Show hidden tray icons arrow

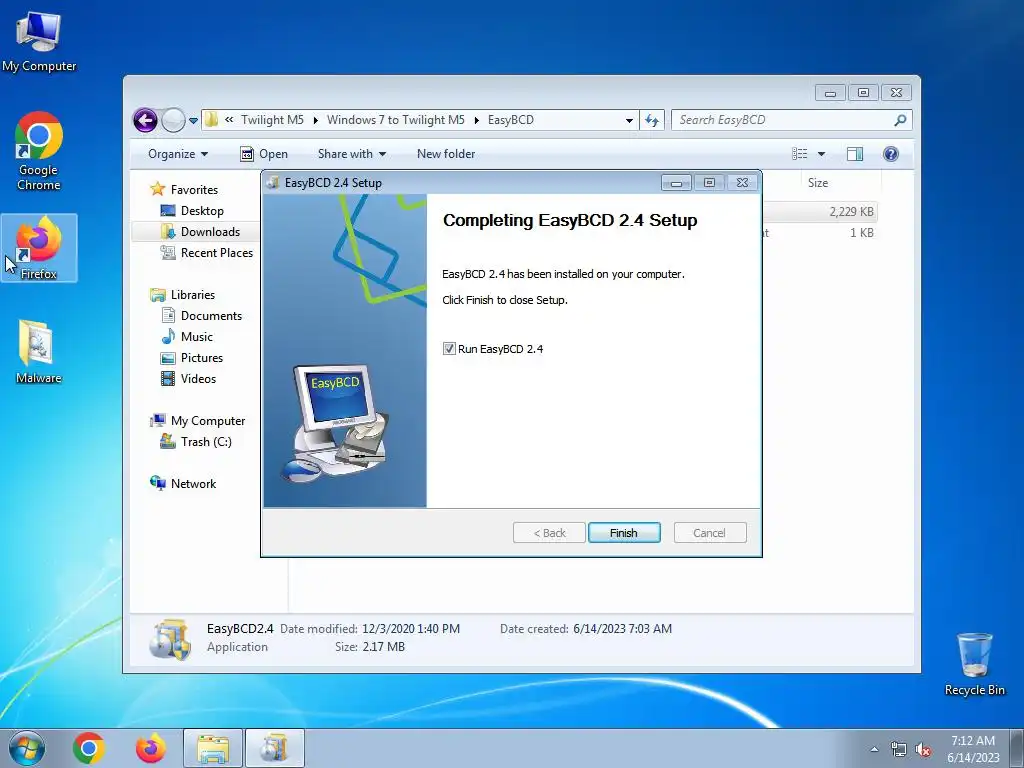coord(874,749)
